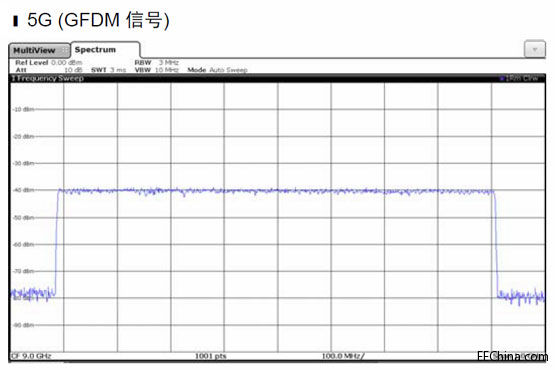Select the VBW 10 MHz setting

click(x=156, y=70)
